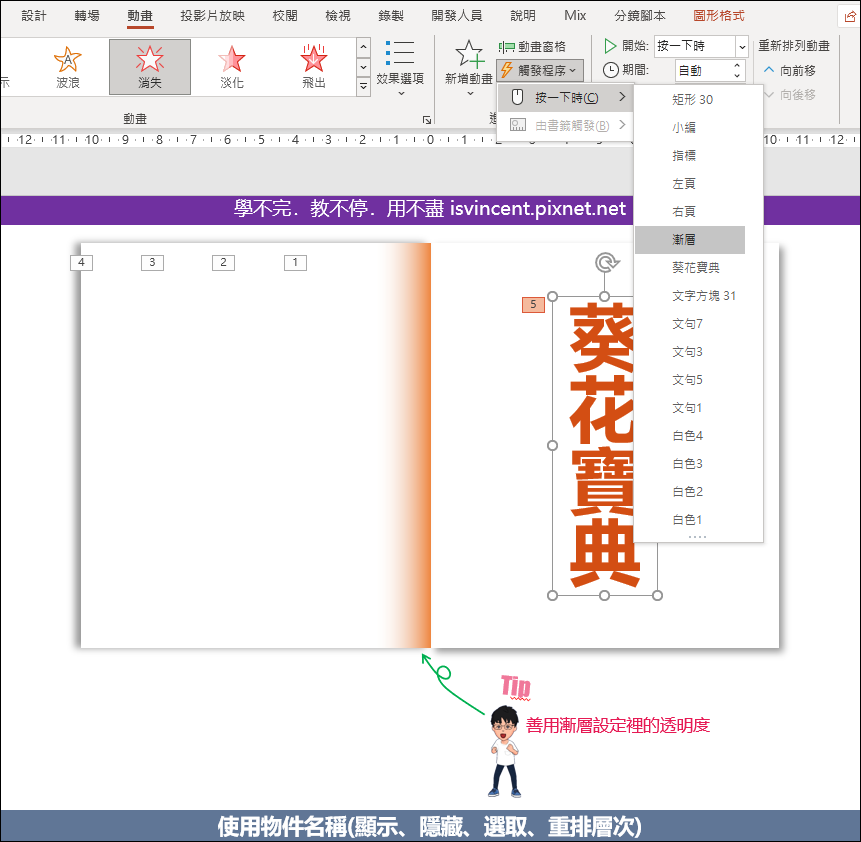Choose 文句5 as trigger object

click(x=690, y=380)
